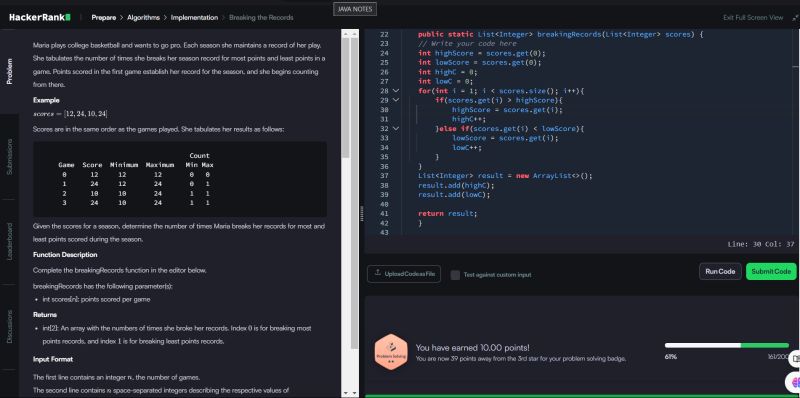Click the exit full screen arrows icon
This screenshot has height=398, width=800.
(x=795, y=17)
